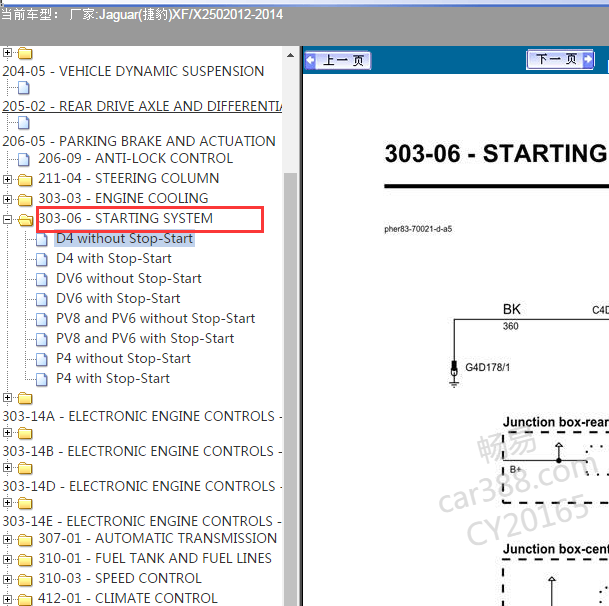Viewport: 609px width, 606px height.
Task: Collapse the 303-06 Starting System folder
Action: click(8, 219)
